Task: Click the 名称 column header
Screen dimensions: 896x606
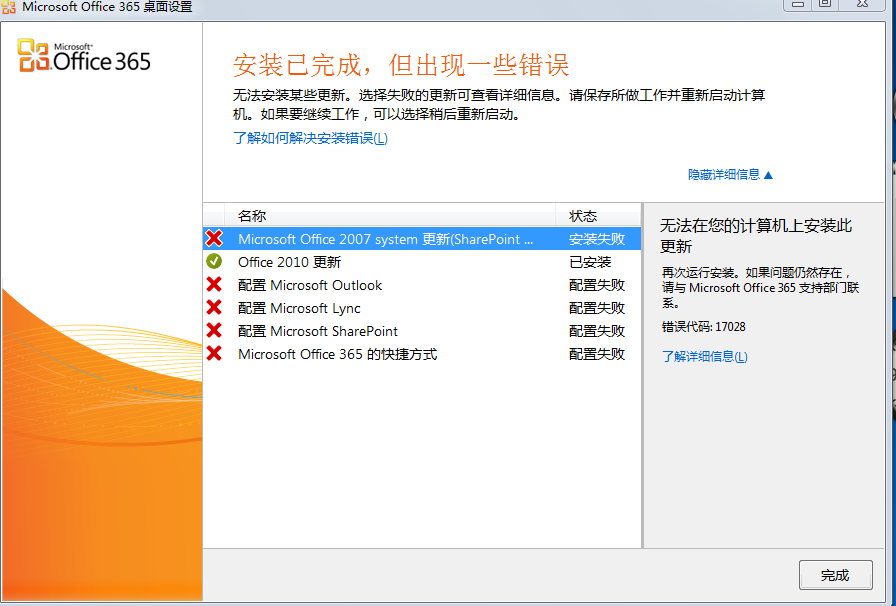Action: [x=389, y=216]
